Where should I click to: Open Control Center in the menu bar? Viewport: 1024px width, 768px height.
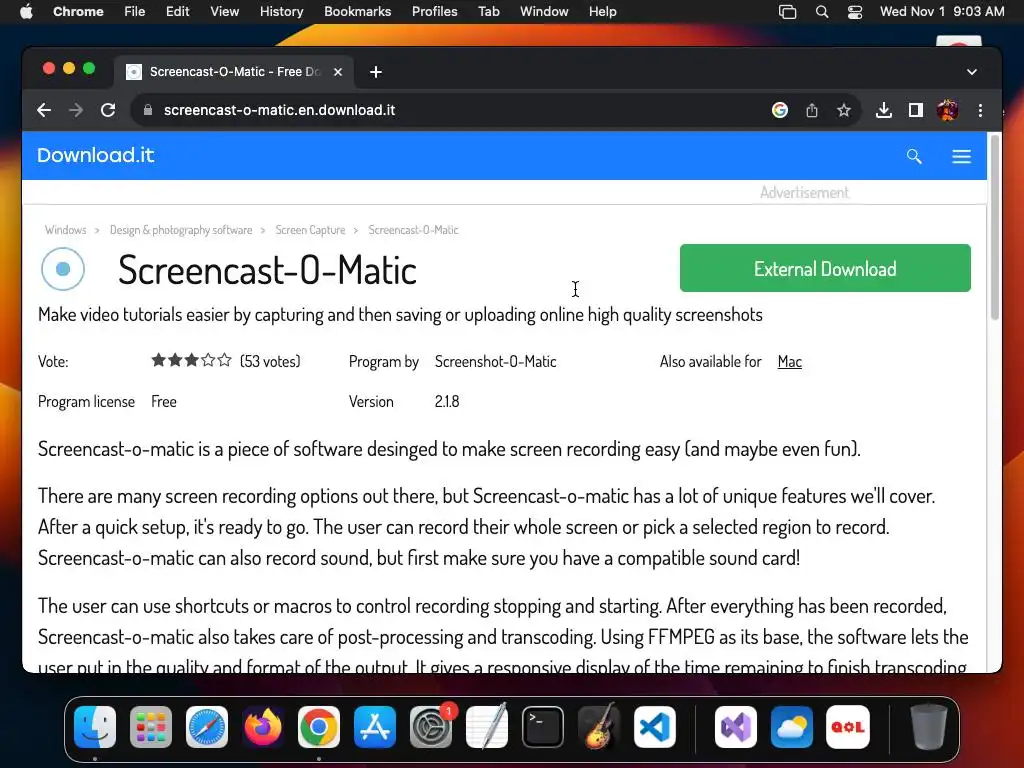coord(855,12)
